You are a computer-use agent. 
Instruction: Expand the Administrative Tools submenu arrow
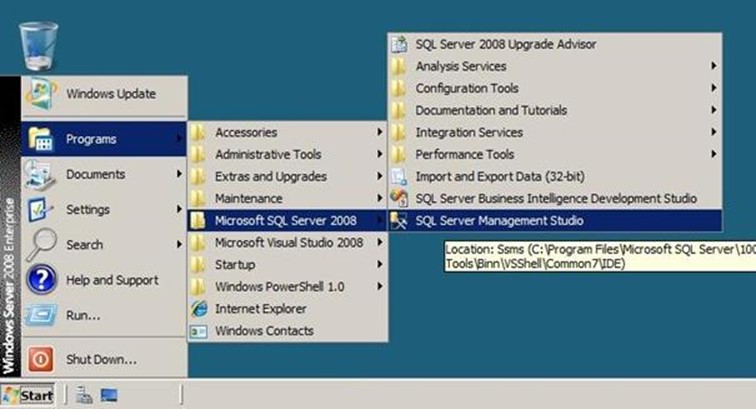[380, 154]
